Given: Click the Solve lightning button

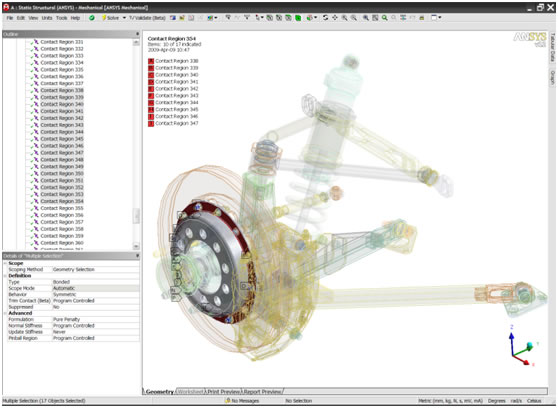Looking at the screenshot, I should point(111,18).
